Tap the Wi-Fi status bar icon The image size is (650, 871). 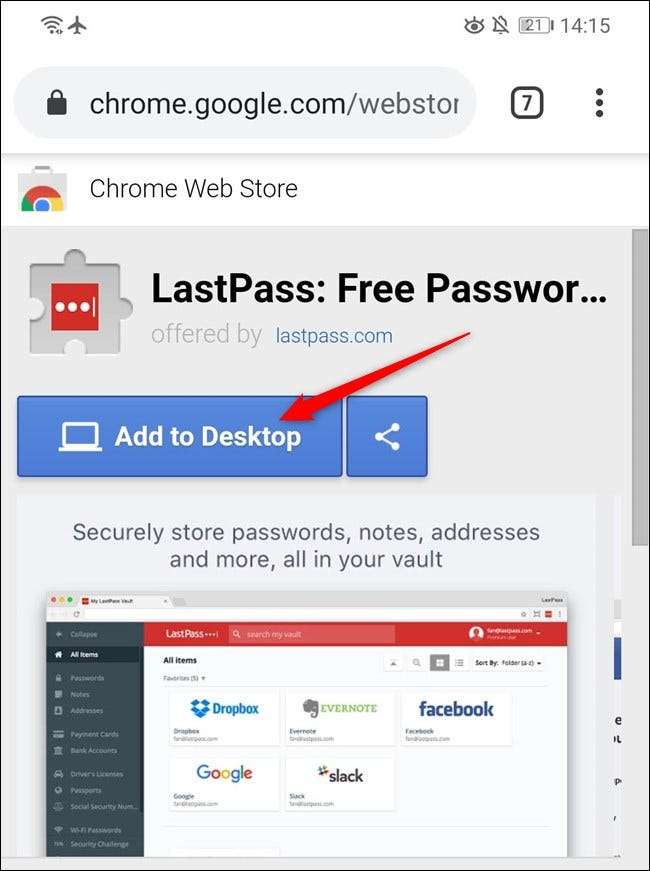pos(52,25)
